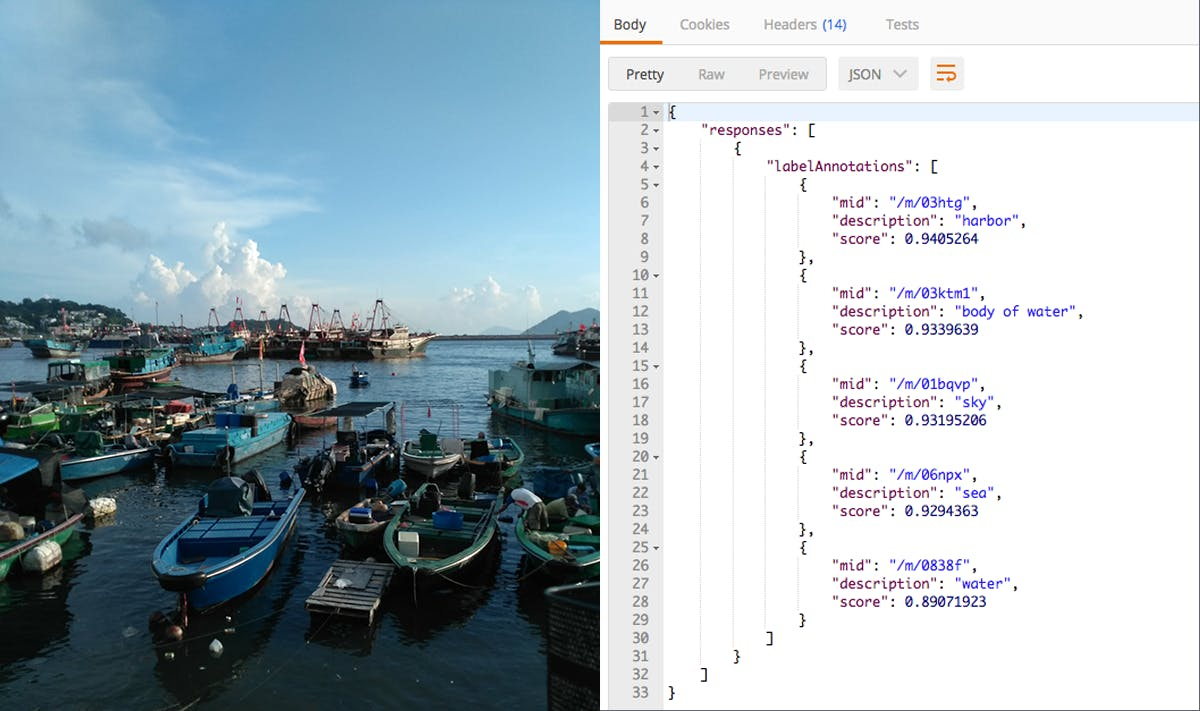Viewport: 1200px width, 711px height.
Task: Switch to the Tests tab
Action: [902, 24]
